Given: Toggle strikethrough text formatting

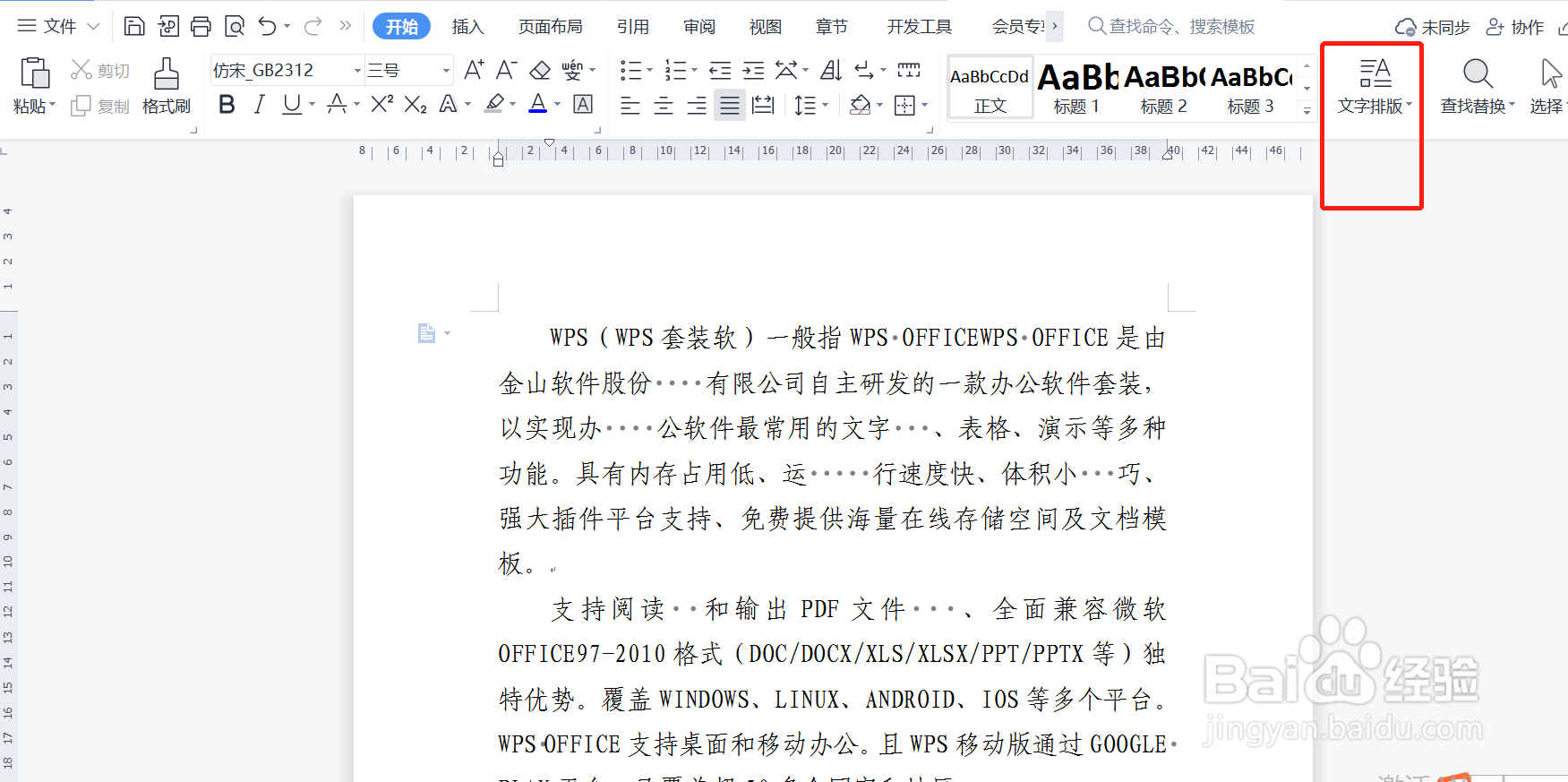Looking at the screenshot, I should tap(337, 105).
